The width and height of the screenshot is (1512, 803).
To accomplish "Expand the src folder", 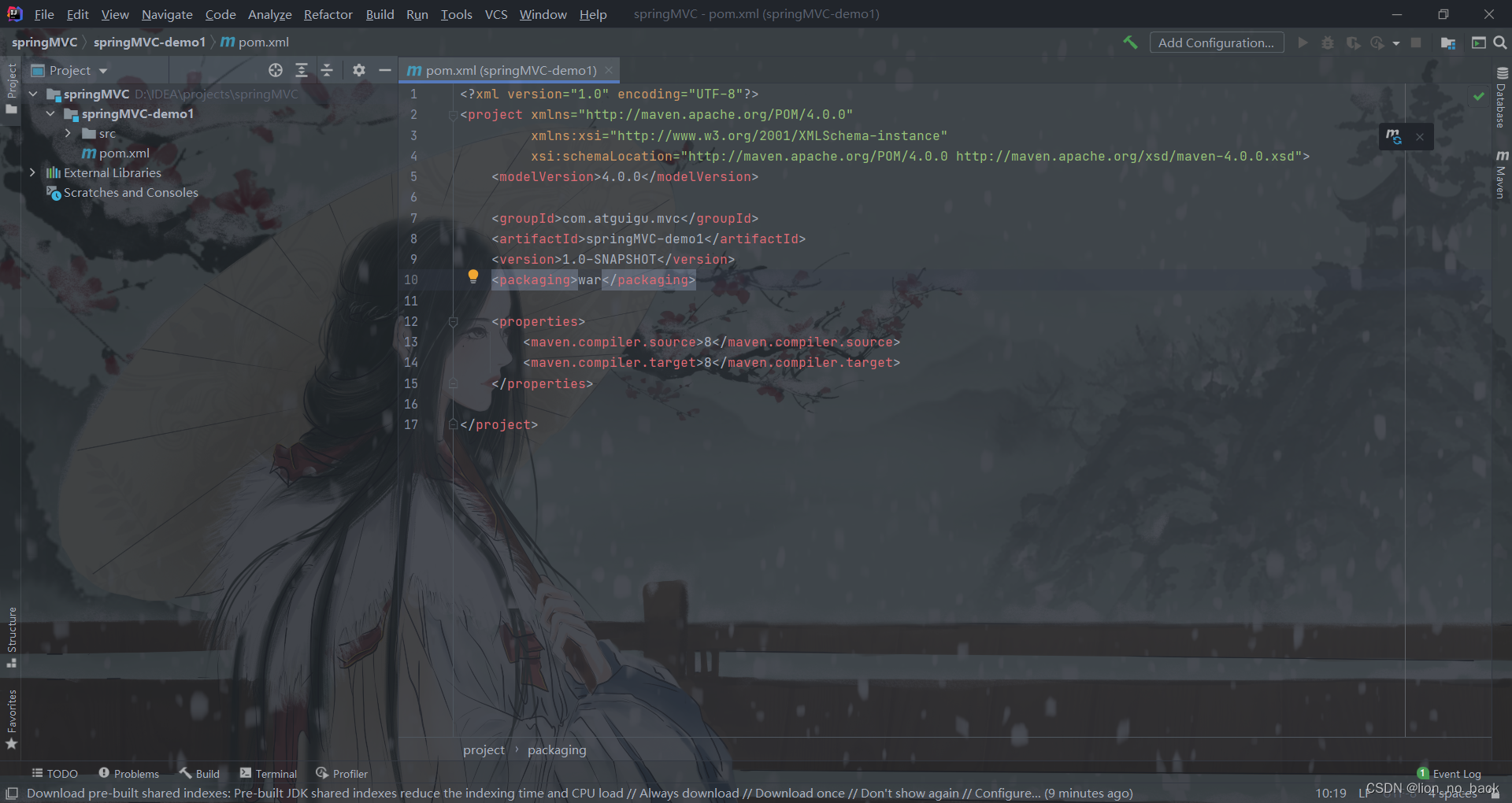I will 68,133.
